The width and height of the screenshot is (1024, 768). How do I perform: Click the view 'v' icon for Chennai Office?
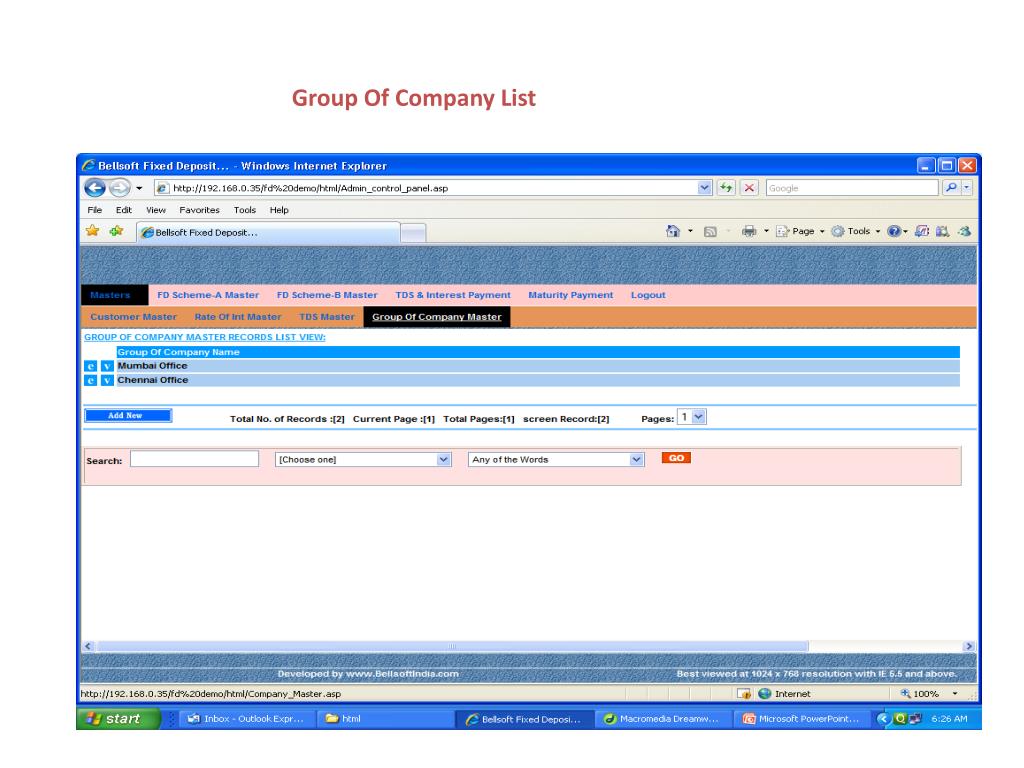coord(108,381)
